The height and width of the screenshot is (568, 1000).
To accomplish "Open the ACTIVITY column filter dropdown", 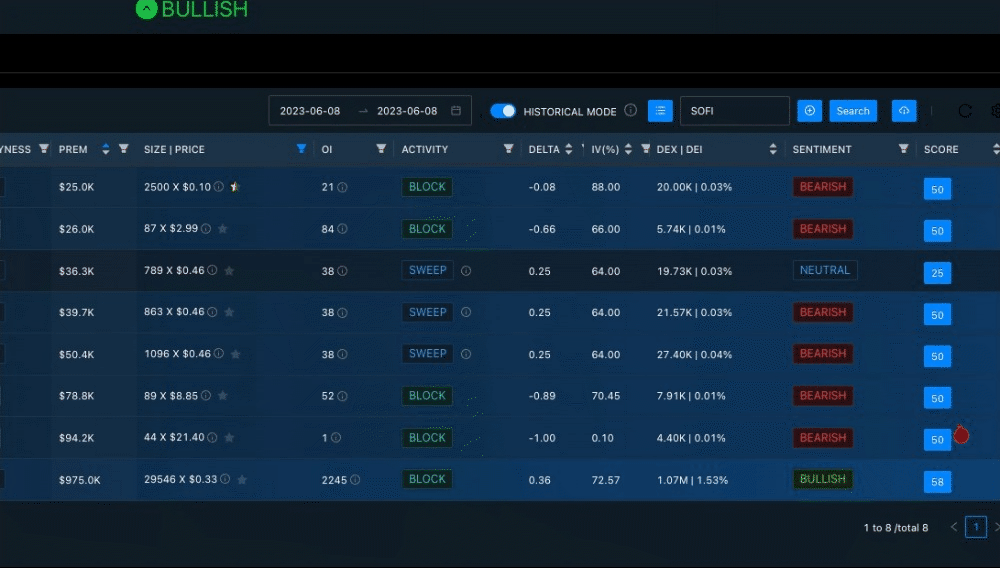I will coord(508,149).
